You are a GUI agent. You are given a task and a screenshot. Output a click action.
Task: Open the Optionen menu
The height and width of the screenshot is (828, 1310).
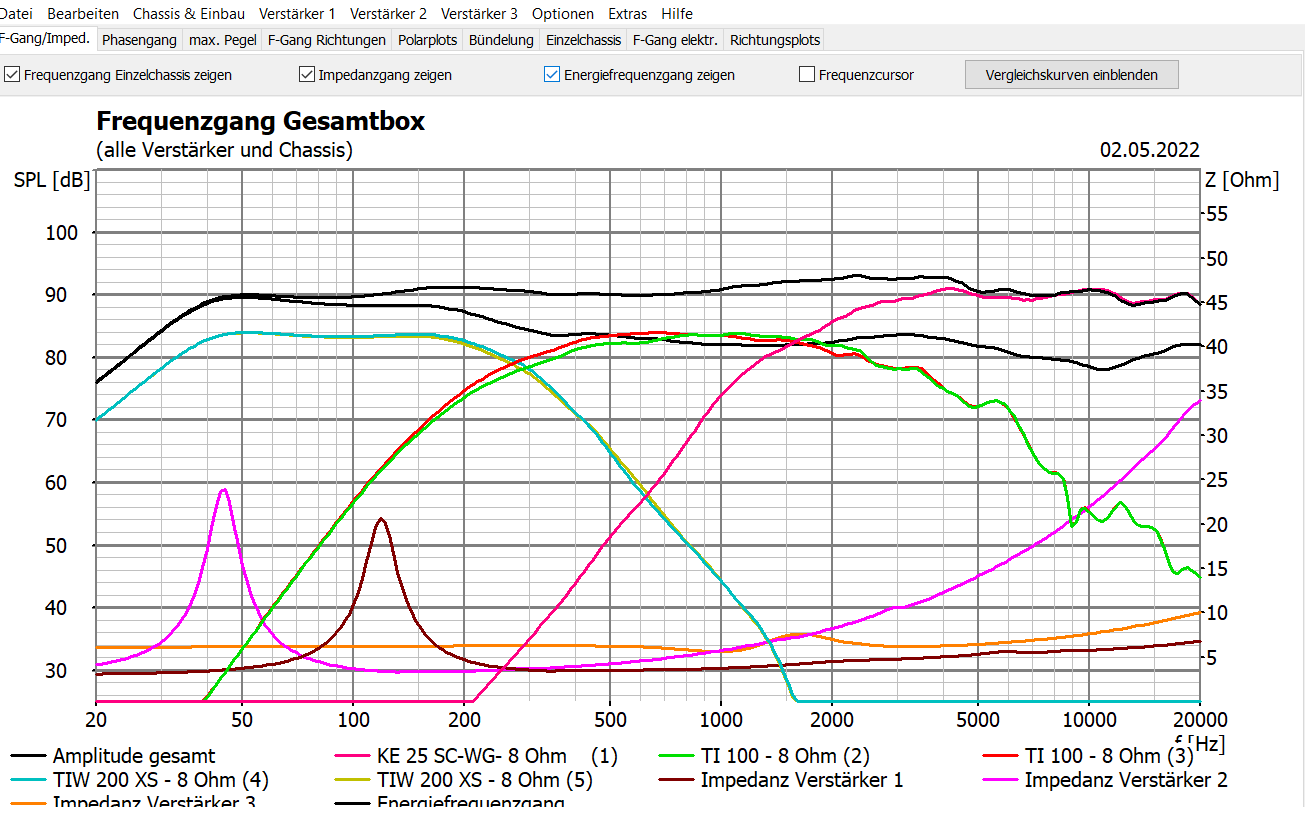(x=563, y=14)
